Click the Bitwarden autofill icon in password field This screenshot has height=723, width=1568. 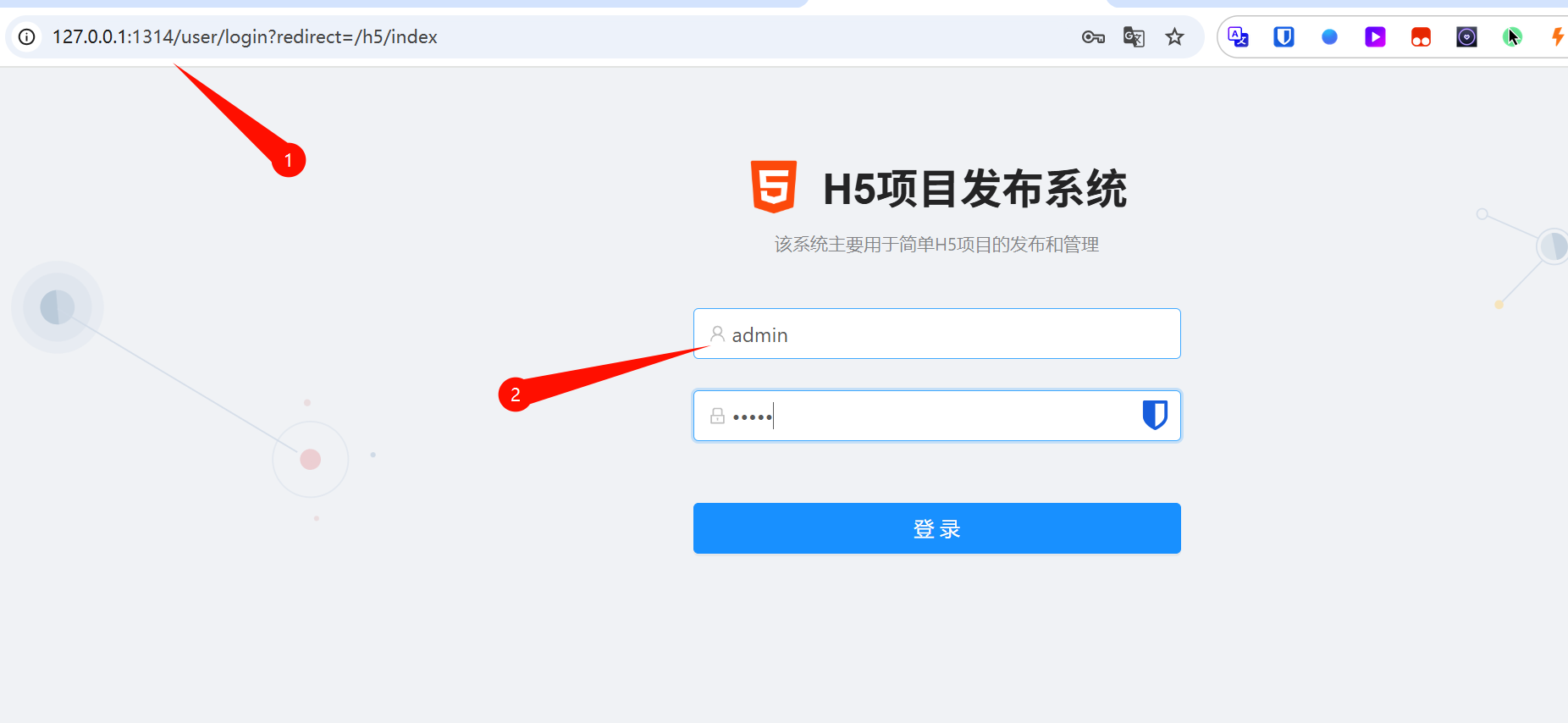click(x=1155, y=415)
